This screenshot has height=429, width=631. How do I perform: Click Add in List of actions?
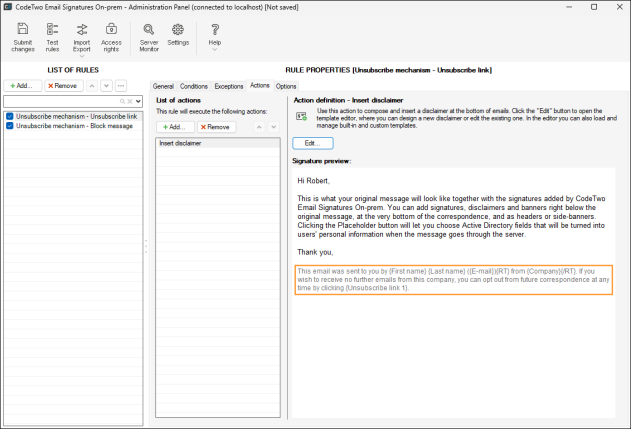(175, 127)
